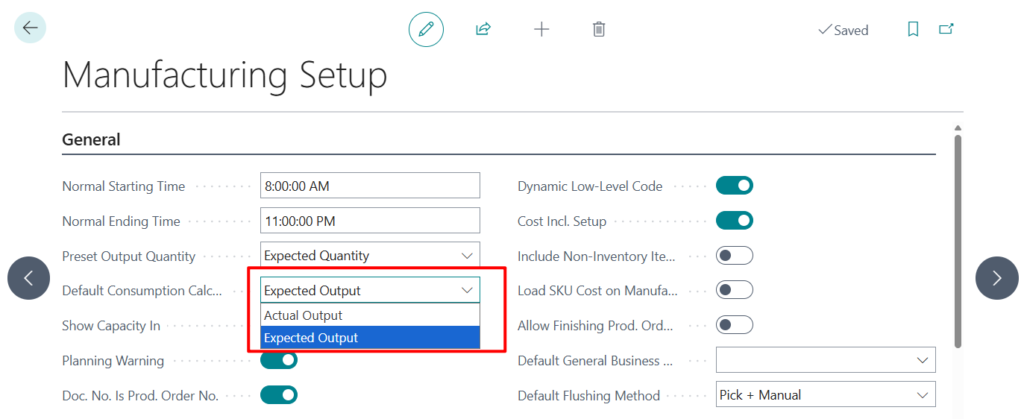The image size is (1024, 419).
Task: Click the share icon
Action: coord(483,29)
